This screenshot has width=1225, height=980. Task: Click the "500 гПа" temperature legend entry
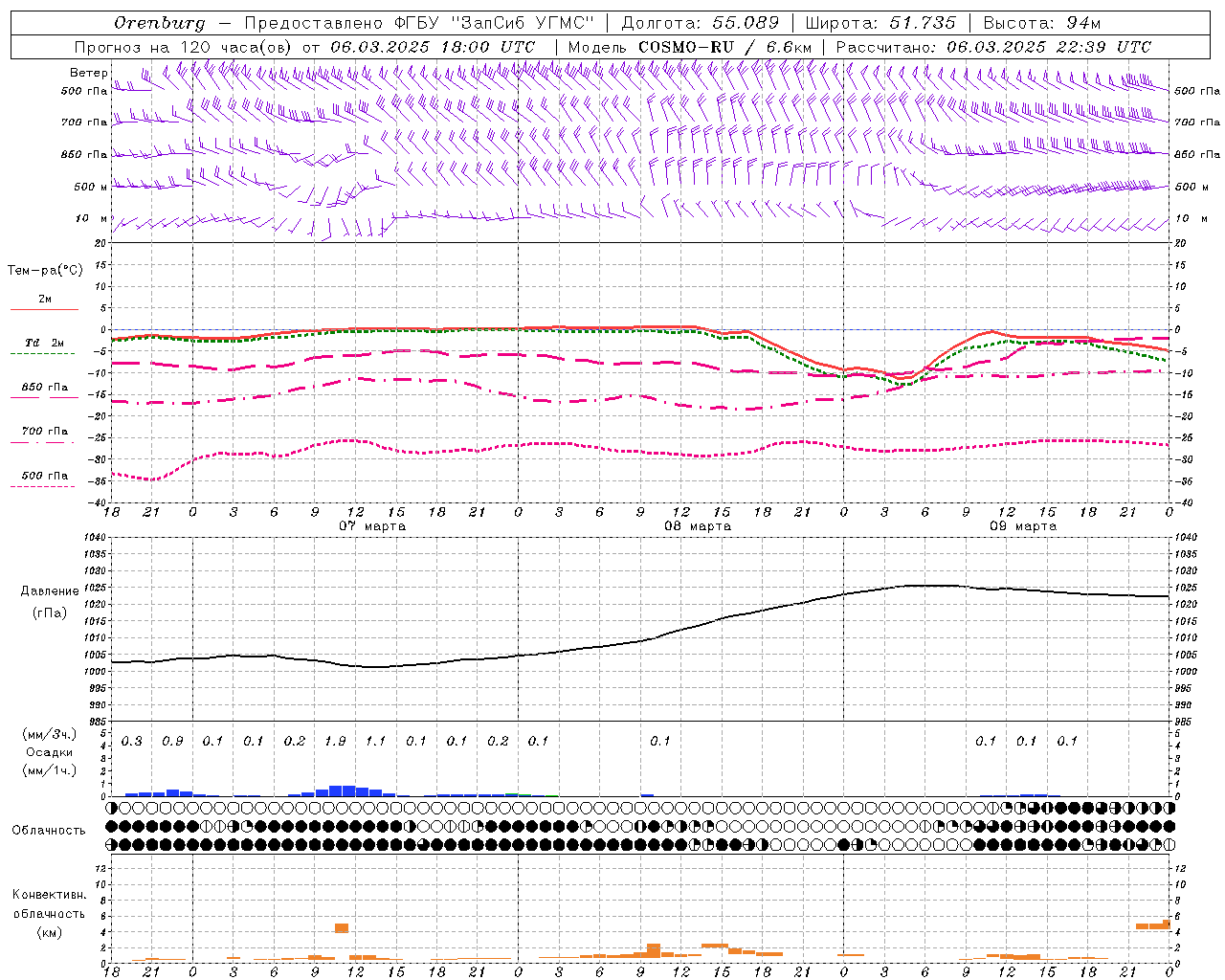coord(44,476)
